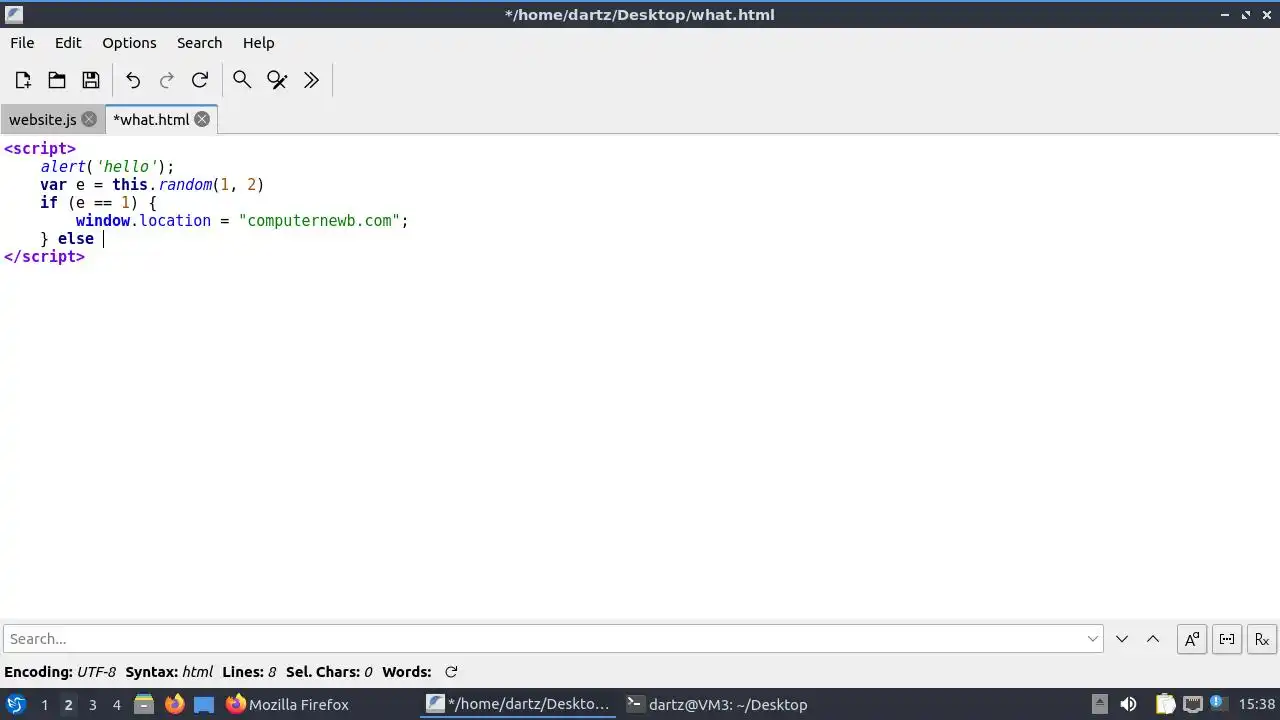Undo the last edit

(x=133, y=80)
